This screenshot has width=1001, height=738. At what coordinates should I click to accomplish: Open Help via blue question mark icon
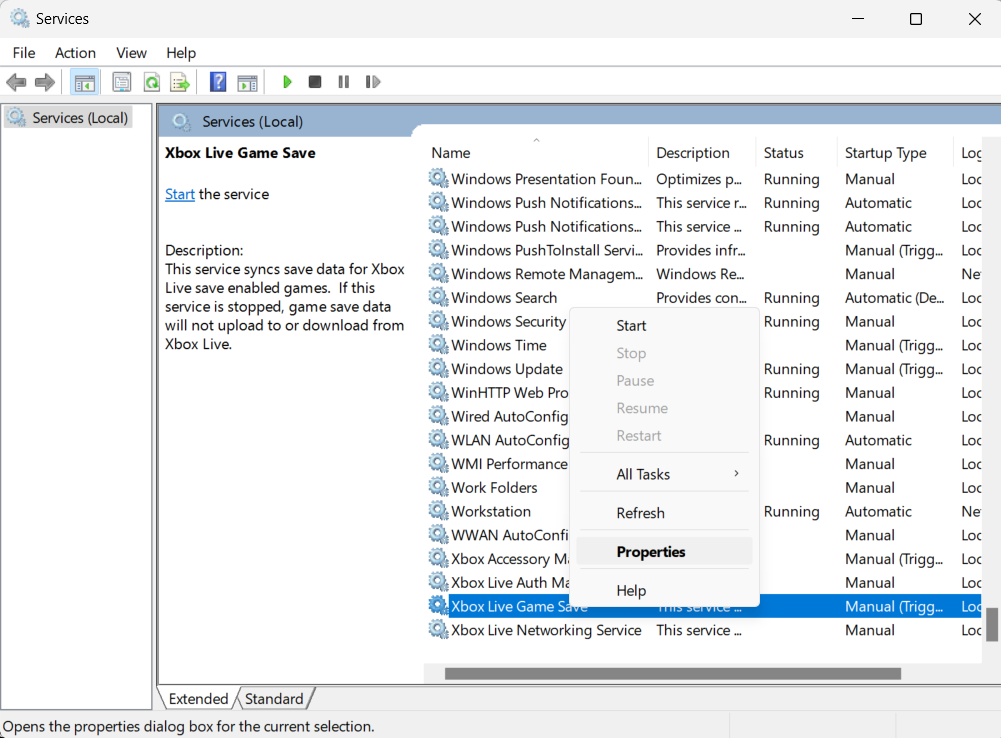218,82
